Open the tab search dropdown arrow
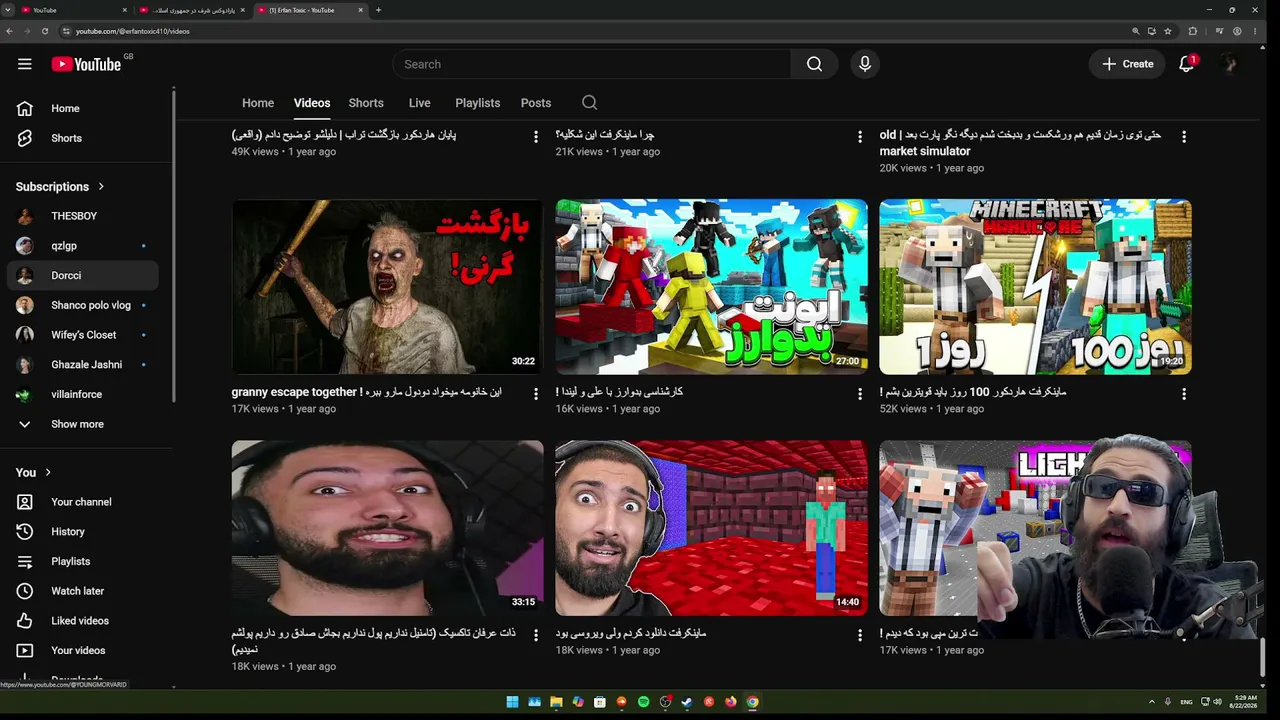The width and height of the screenshot is (1280, 720). point(7,10)
